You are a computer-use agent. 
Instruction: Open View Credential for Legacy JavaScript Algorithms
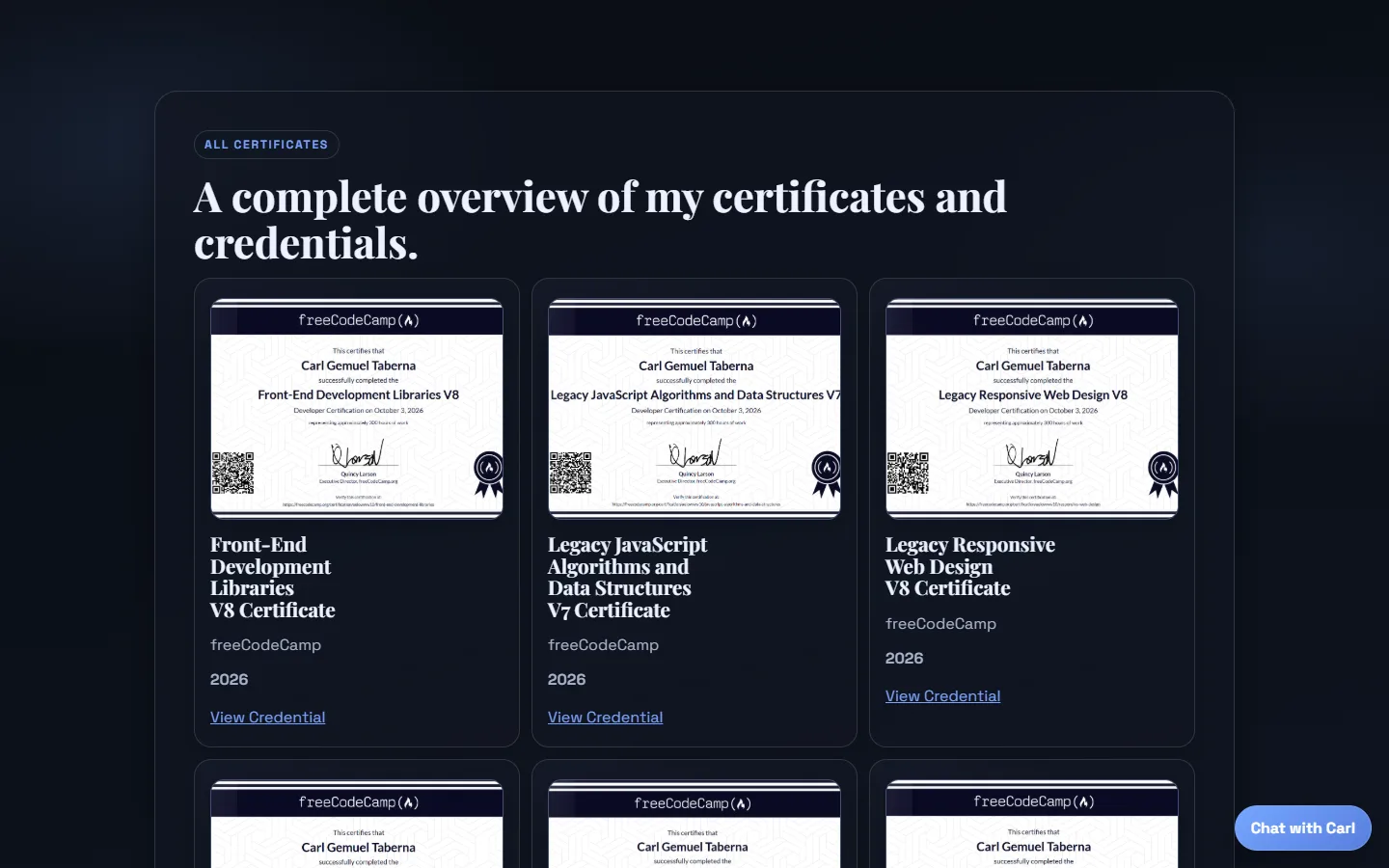tap(605, 718)
